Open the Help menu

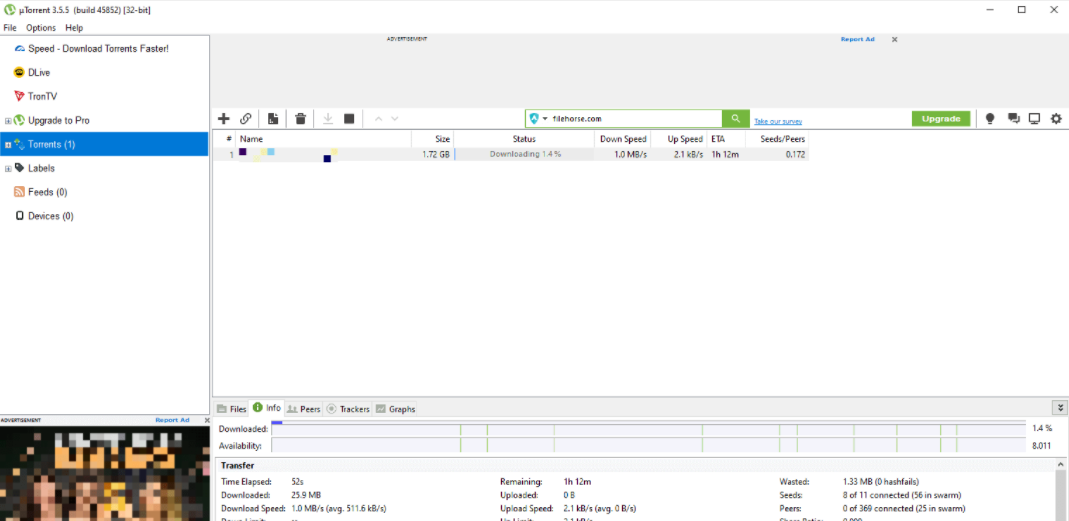(x=74, y=28)
